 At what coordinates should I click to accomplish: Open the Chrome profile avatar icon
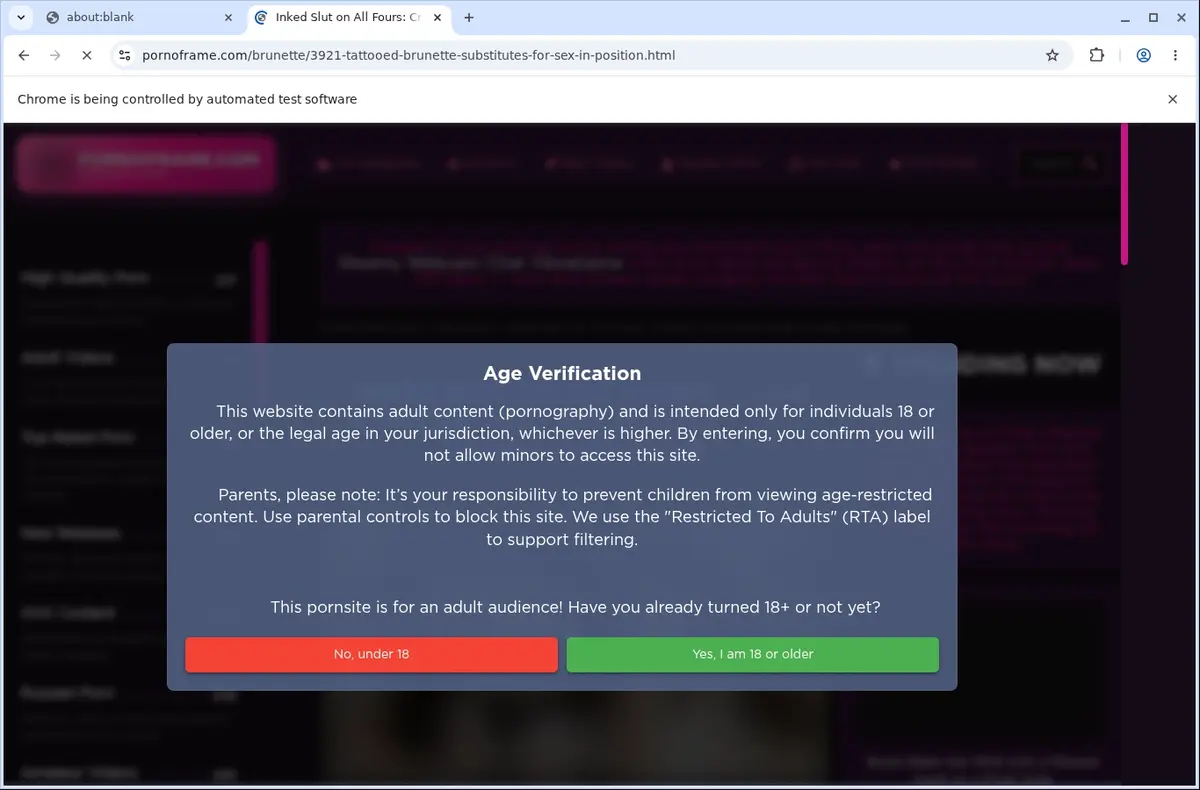[1143, 55]
